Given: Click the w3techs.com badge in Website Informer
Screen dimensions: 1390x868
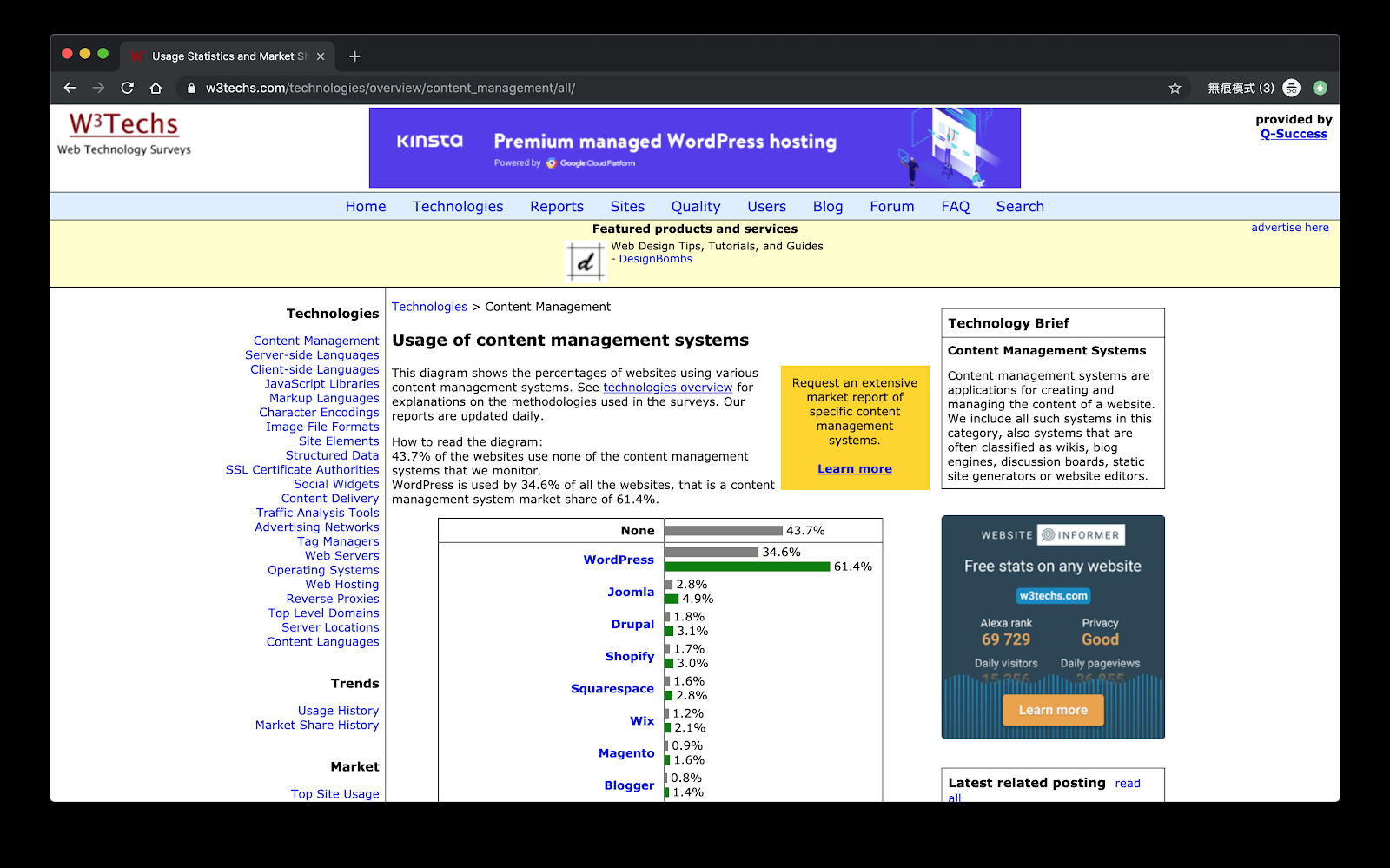Looking at the screenshot, I should pyautogui.click(x=1053, y=596).
